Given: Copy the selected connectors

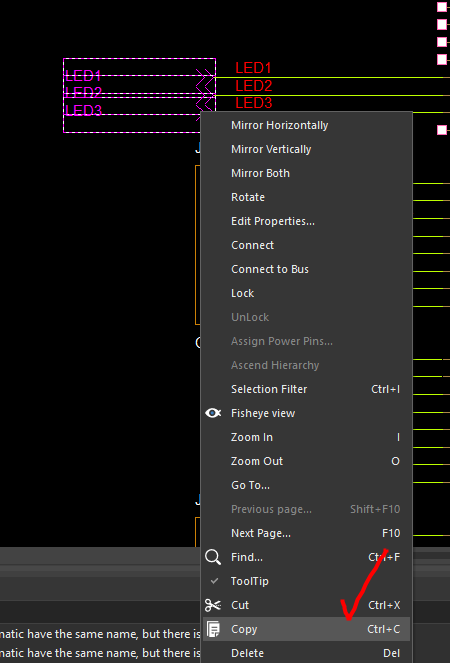Looking at the screenshot, I should (x=306, y=629).
